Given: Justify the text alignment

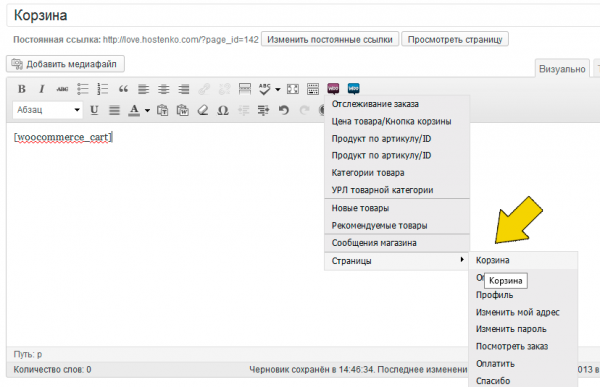Looking at the screenshot, I should [x=114, y=110].
